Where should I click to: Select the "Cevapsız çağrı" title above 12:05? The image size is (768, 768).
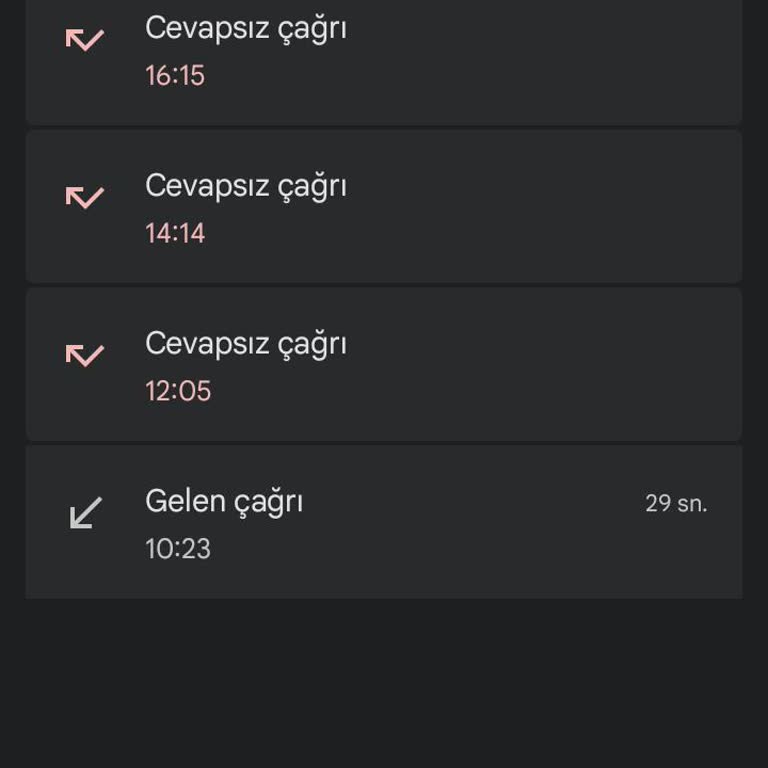click(245, 344)
